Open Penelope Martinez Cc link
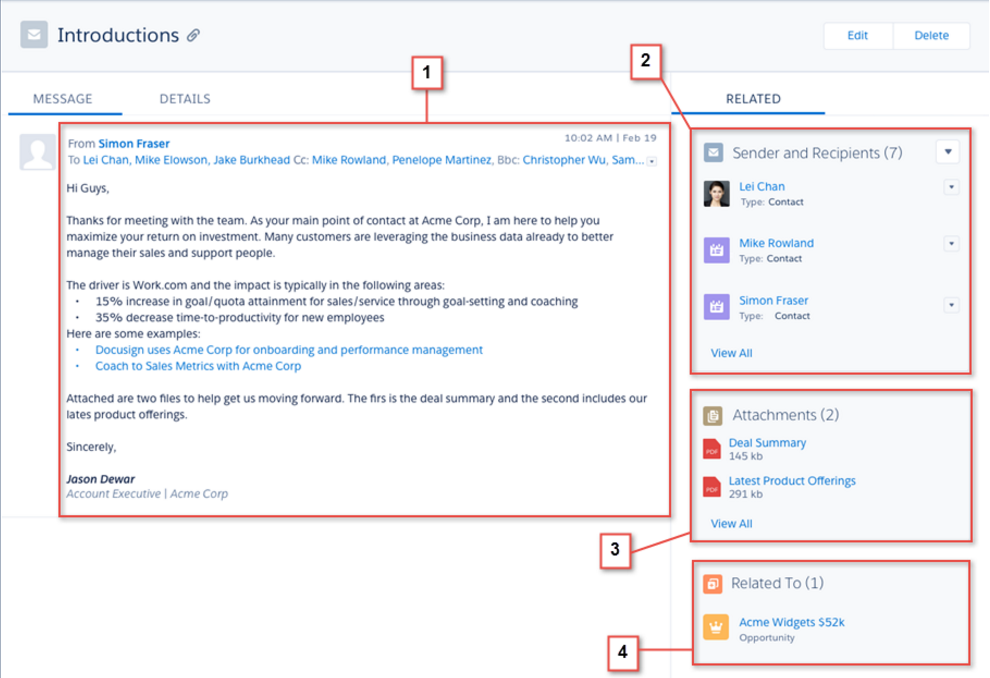 [441, 160]
